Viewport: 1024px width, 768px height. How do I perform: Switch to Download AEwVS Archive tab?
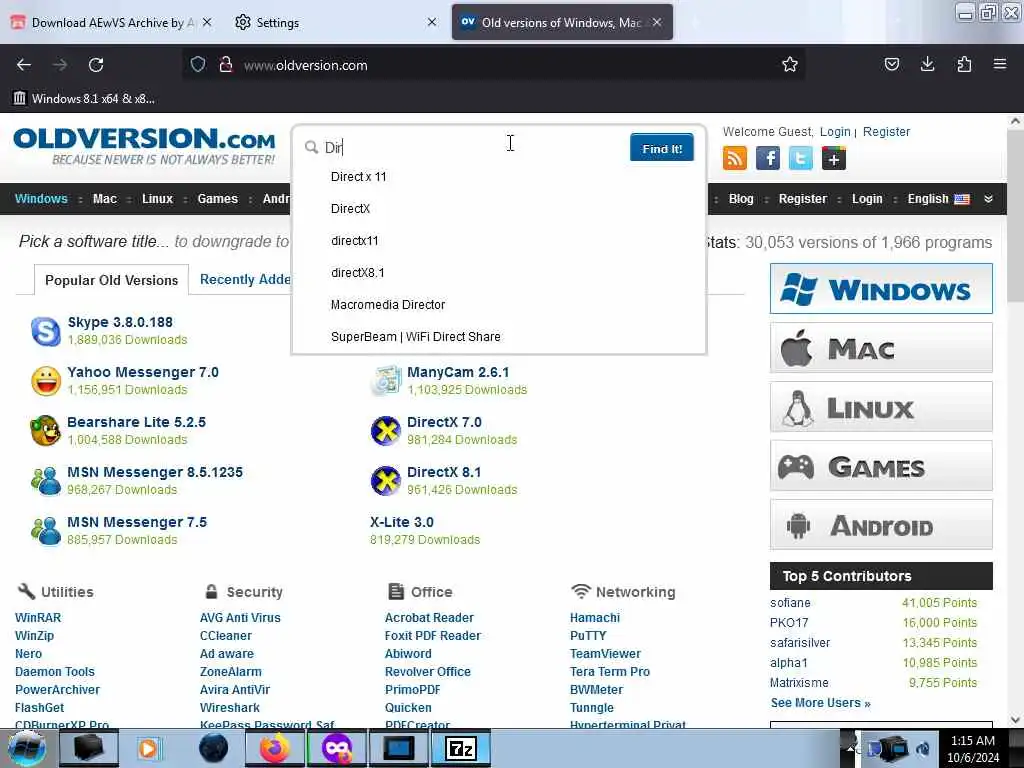click(111, 22)
